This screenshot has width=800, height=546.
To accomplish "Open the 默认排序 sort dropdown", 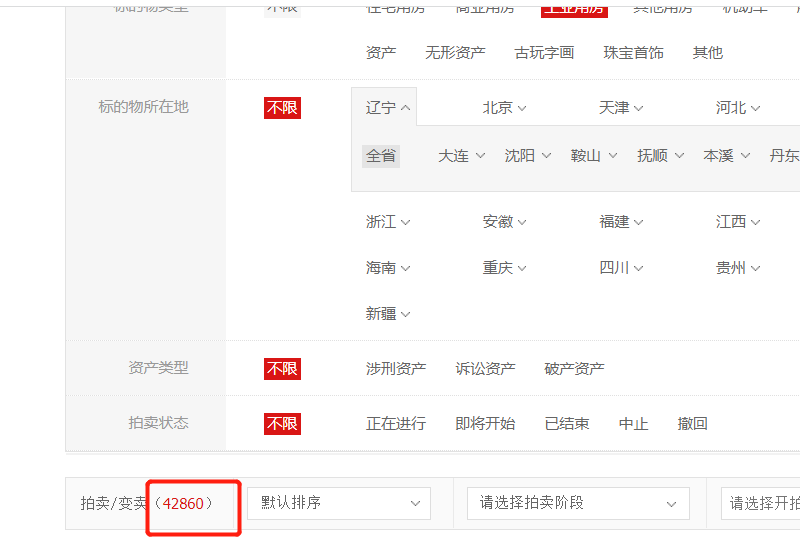I will point(339,503).
